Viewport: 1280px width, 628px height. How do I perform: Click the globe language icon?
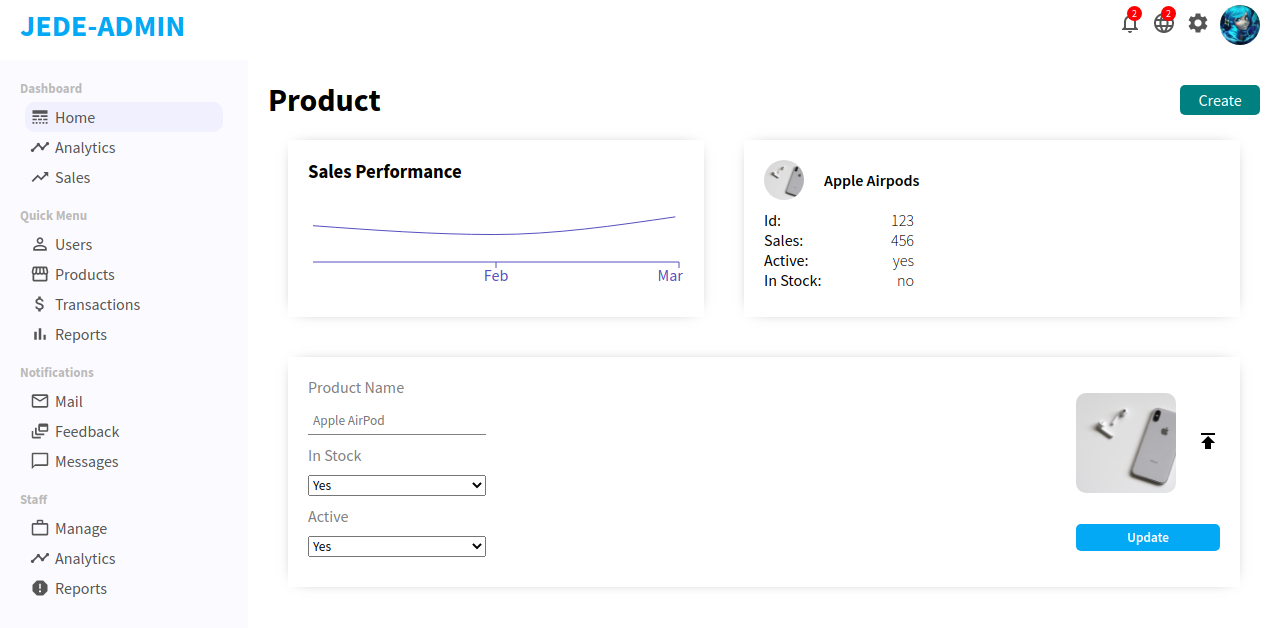pos(1164,23)
